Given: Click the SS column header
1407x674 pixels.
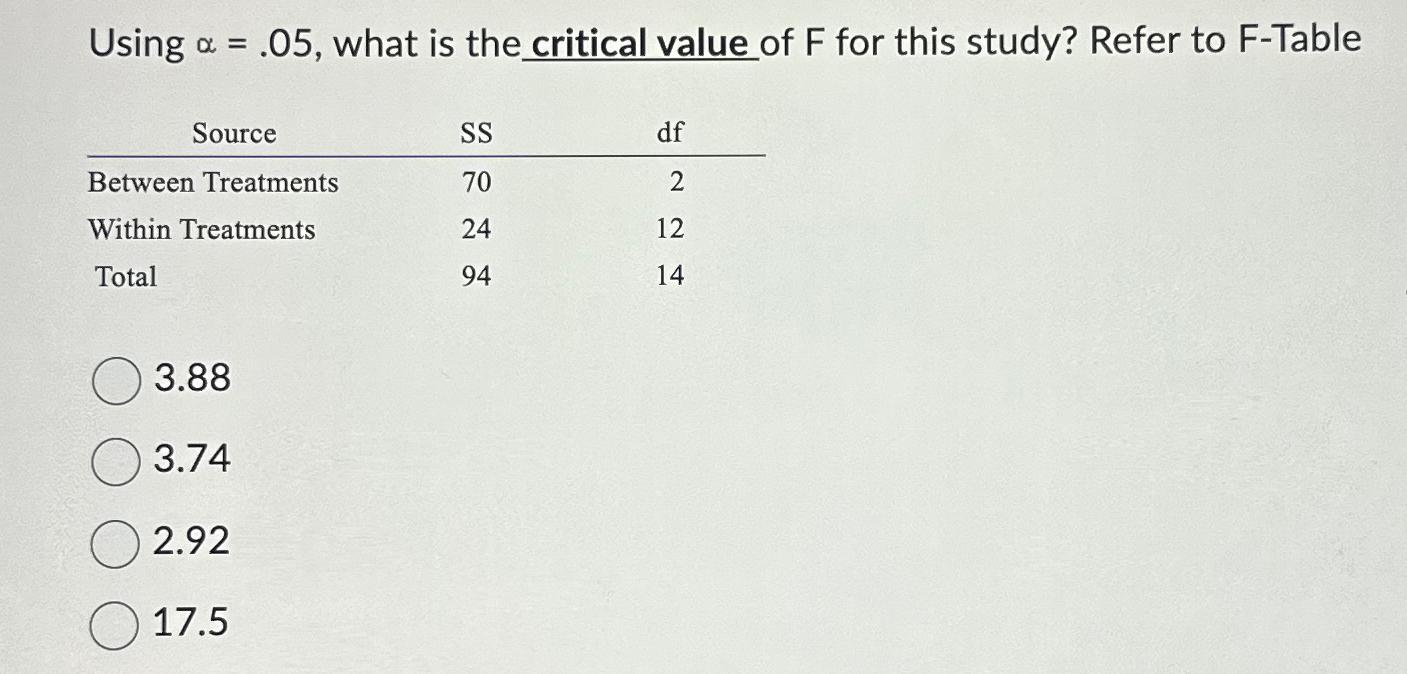Looking at the screenshot, I should click(474, 133).
